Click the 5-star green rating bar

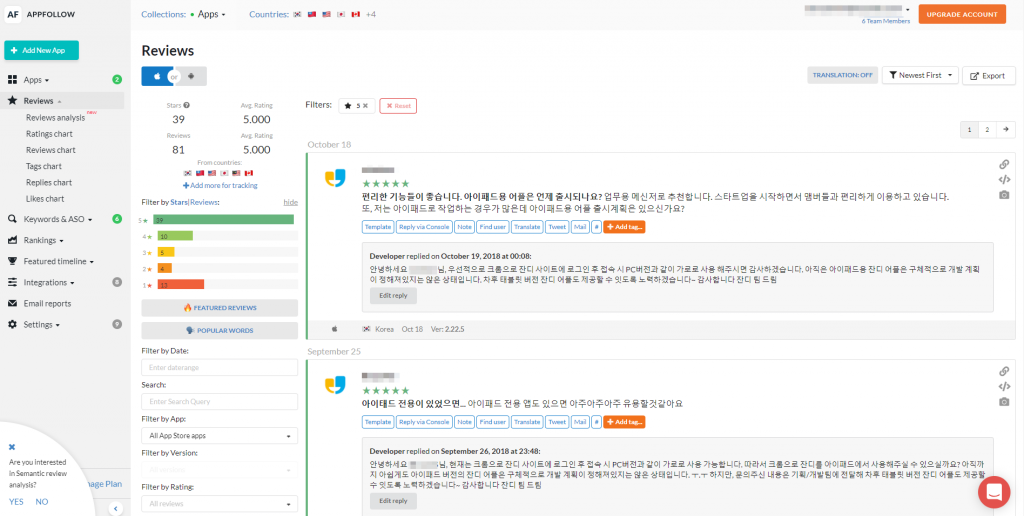[224, 219]
